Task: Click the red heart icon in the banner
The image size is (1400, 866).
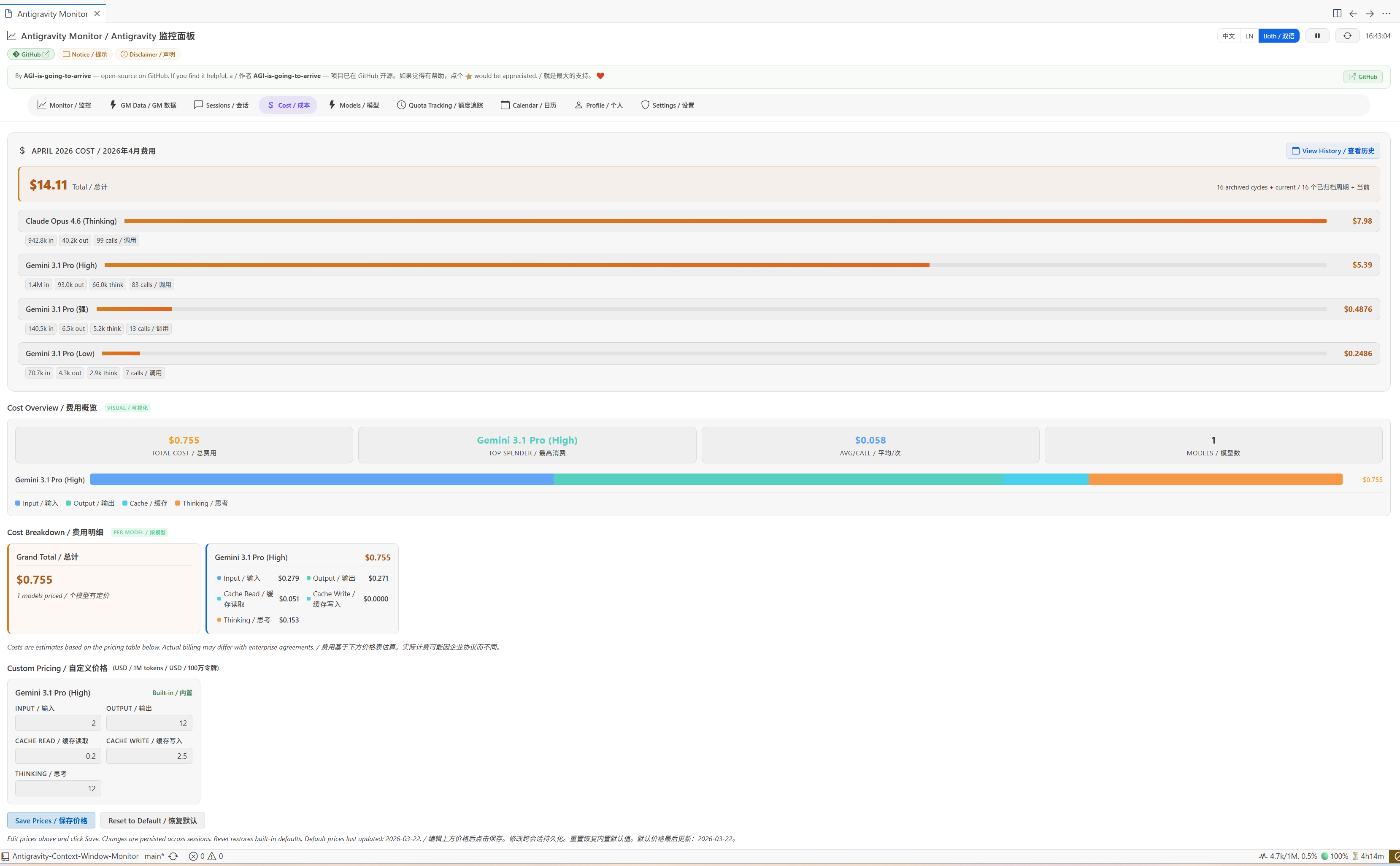Action: [x=600, y=76]
